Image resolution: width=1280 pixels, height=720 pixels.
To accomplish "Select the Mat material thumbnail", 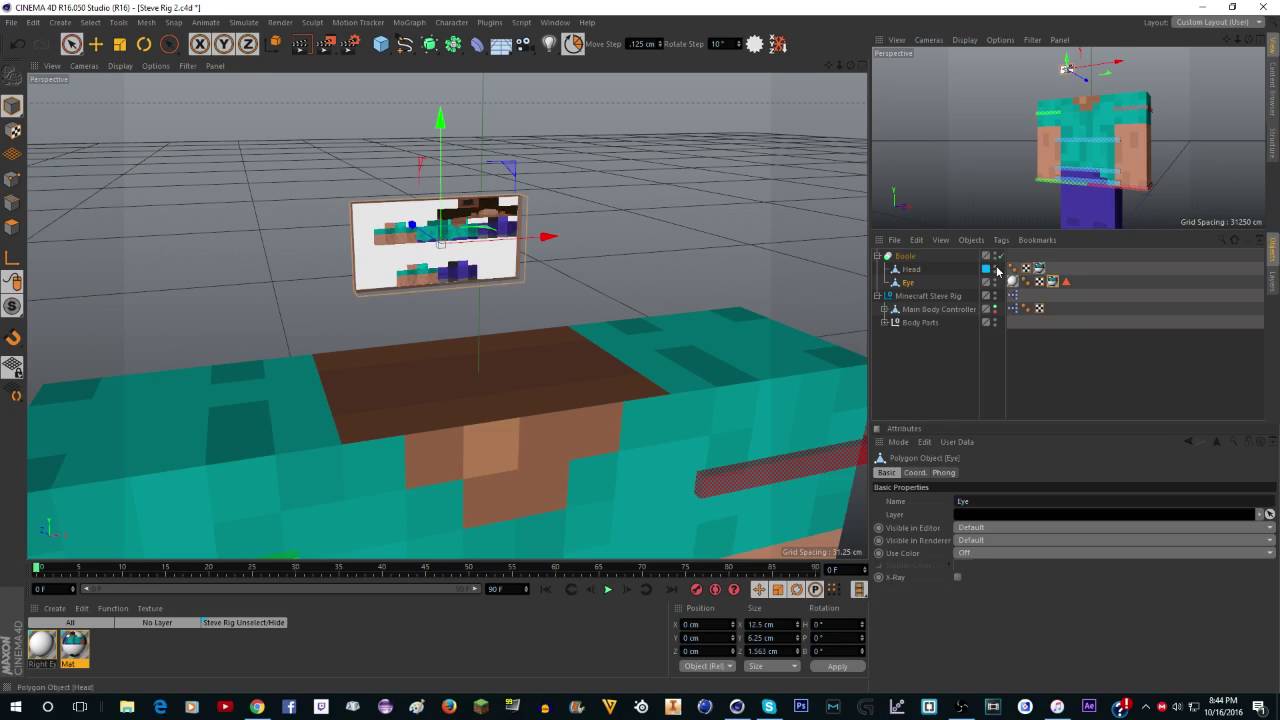I will [x=75, y=649].
